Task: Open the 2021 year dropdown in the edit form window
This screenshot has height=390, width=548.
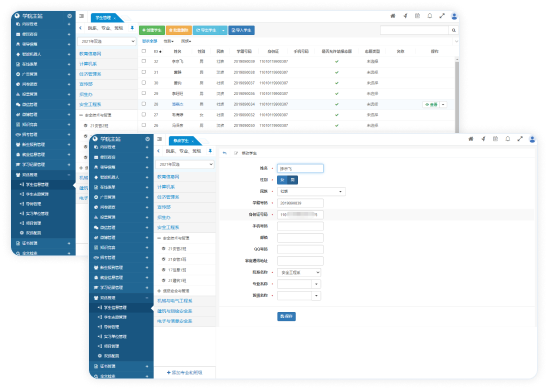Action: tap(185, 164)
